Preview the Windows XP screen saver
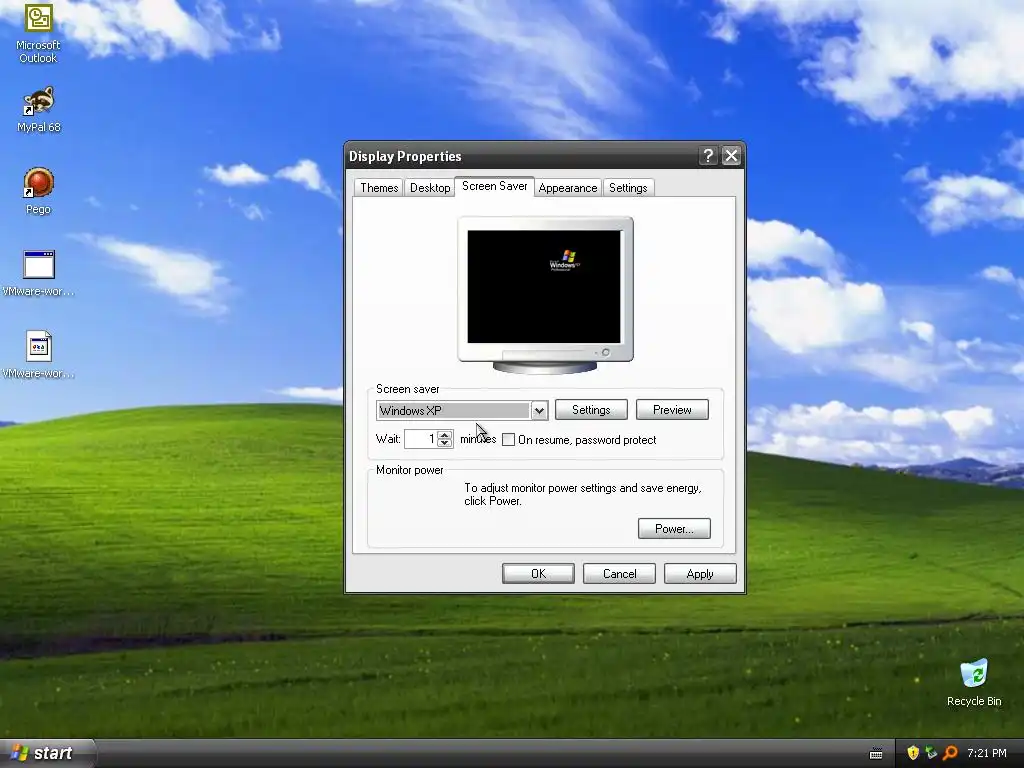The height and width of the screenshot is (768, 1024). click(x=672, y=409)
